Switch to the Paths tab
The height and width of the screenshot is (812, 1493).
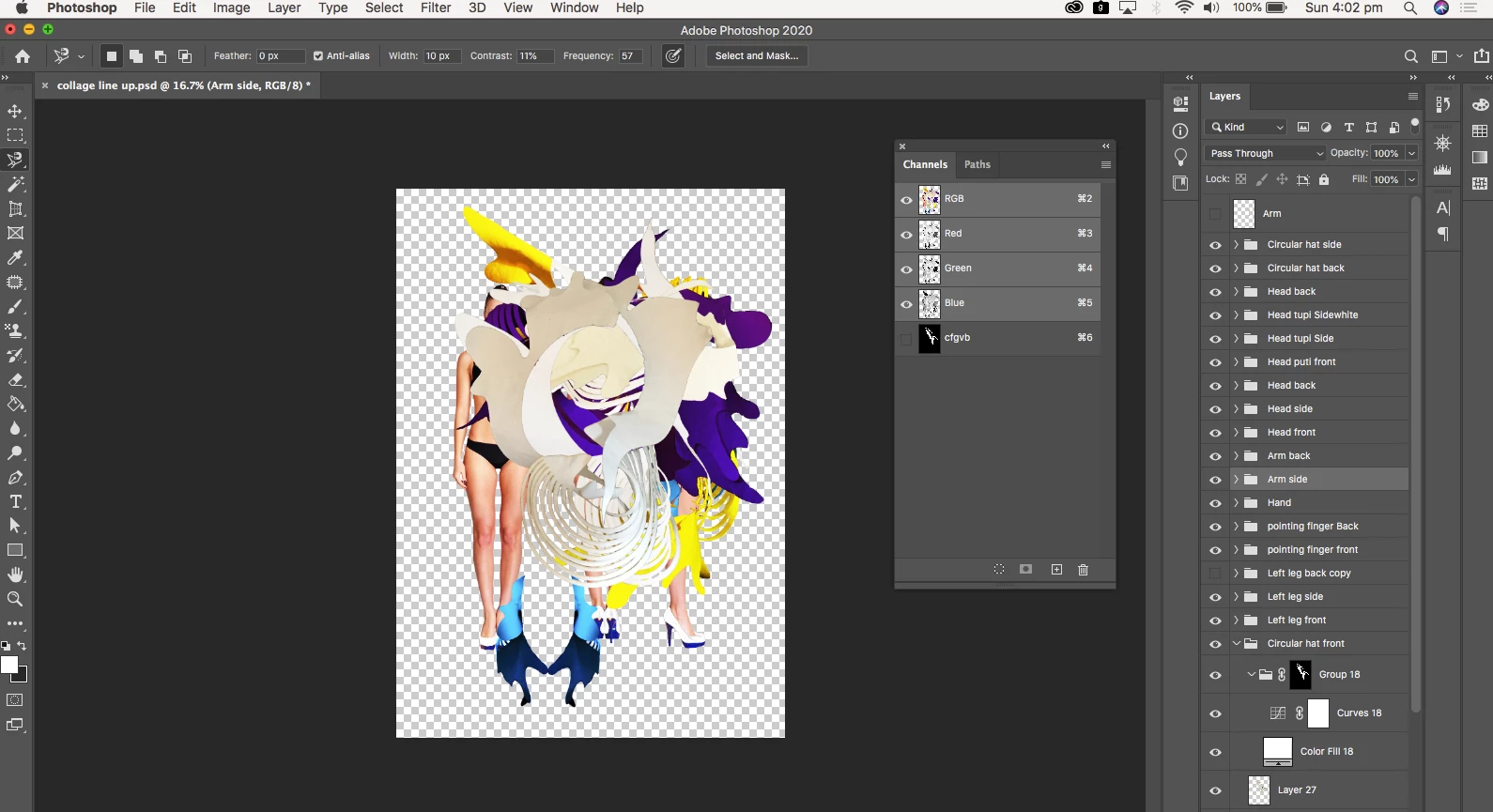click(977, 164)
